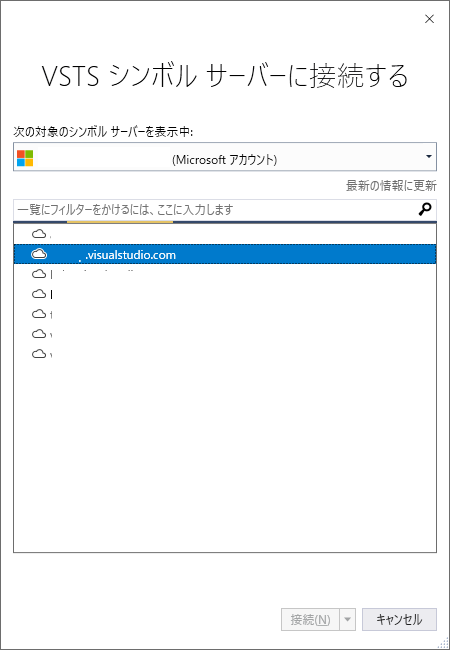
Task: Open the Microsoft account dropdown
Action: [x=225, y=157]
